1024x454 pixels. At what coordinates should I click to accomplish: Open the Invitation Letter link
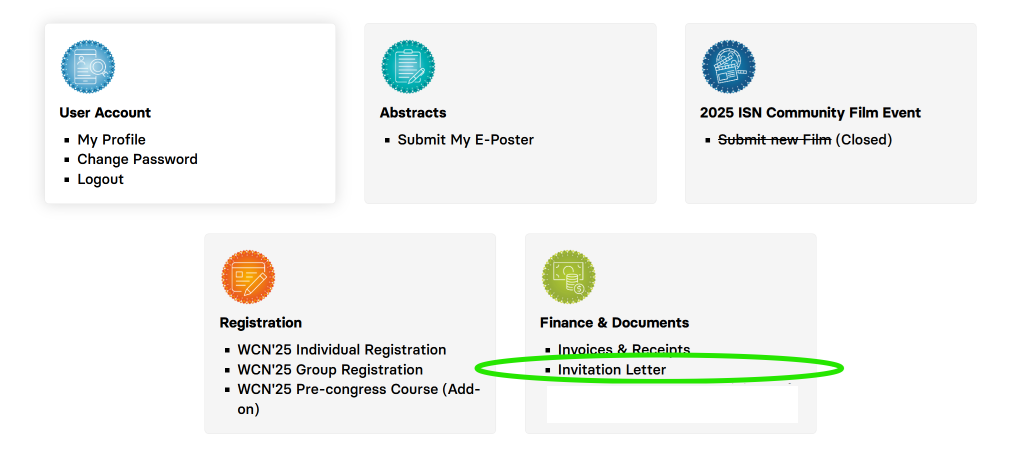coord(611,370)
